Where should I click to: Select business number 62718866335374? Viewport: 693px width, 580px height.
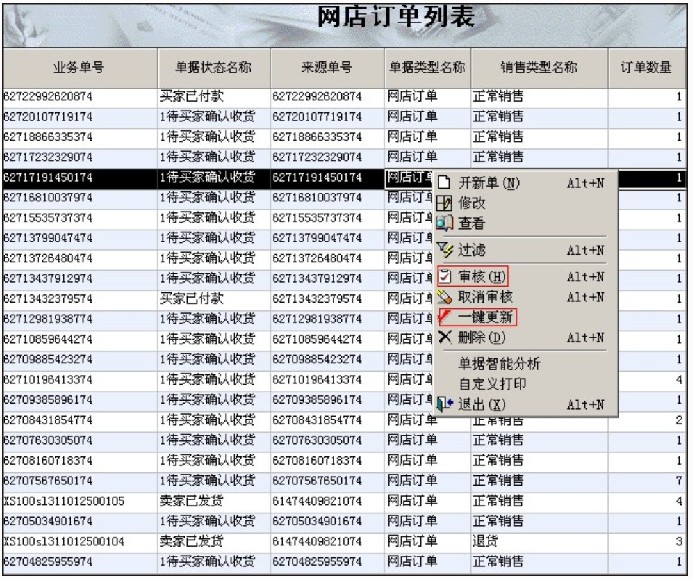tap(48, 137)
